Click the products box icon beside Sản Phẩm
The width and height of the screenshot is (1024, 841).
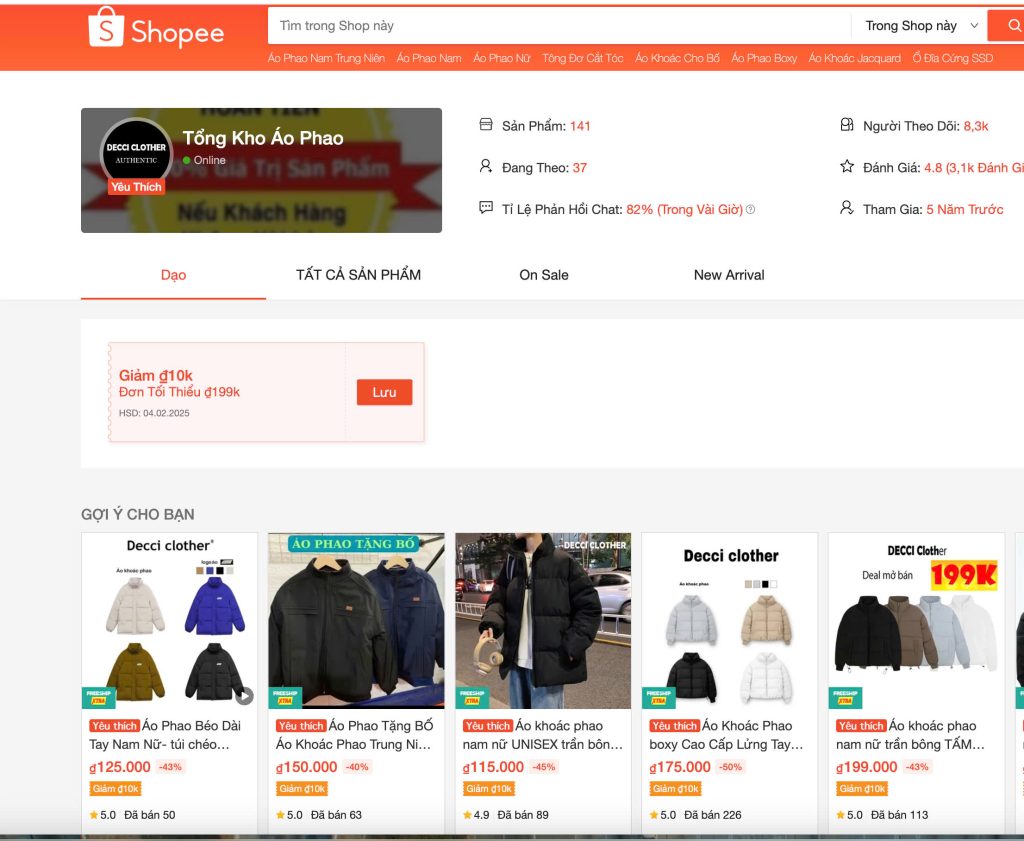[x=486, y=125]
